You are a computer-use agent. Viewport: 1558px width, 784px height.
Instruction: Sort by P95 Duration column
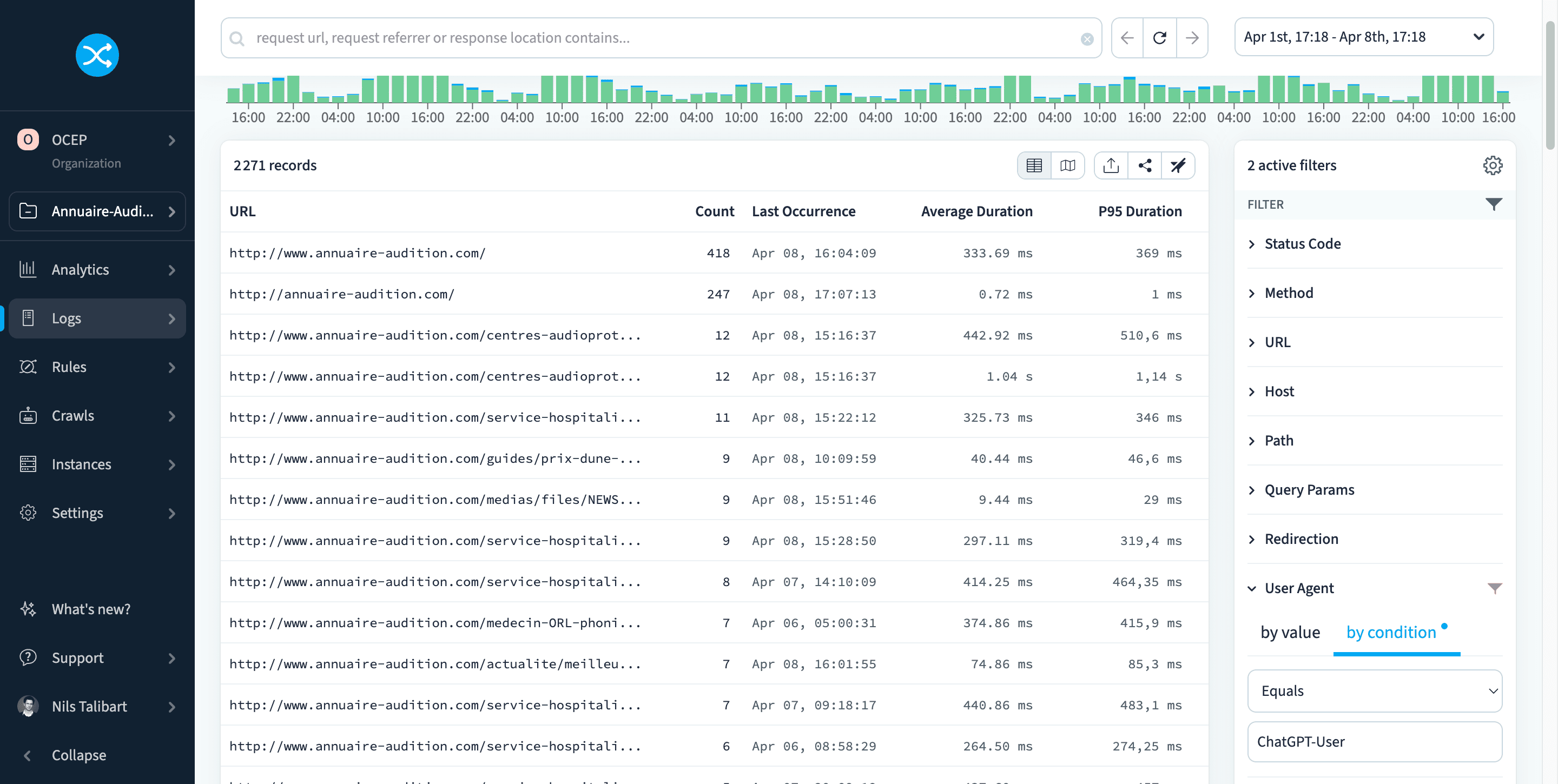tap(1139, 211)
